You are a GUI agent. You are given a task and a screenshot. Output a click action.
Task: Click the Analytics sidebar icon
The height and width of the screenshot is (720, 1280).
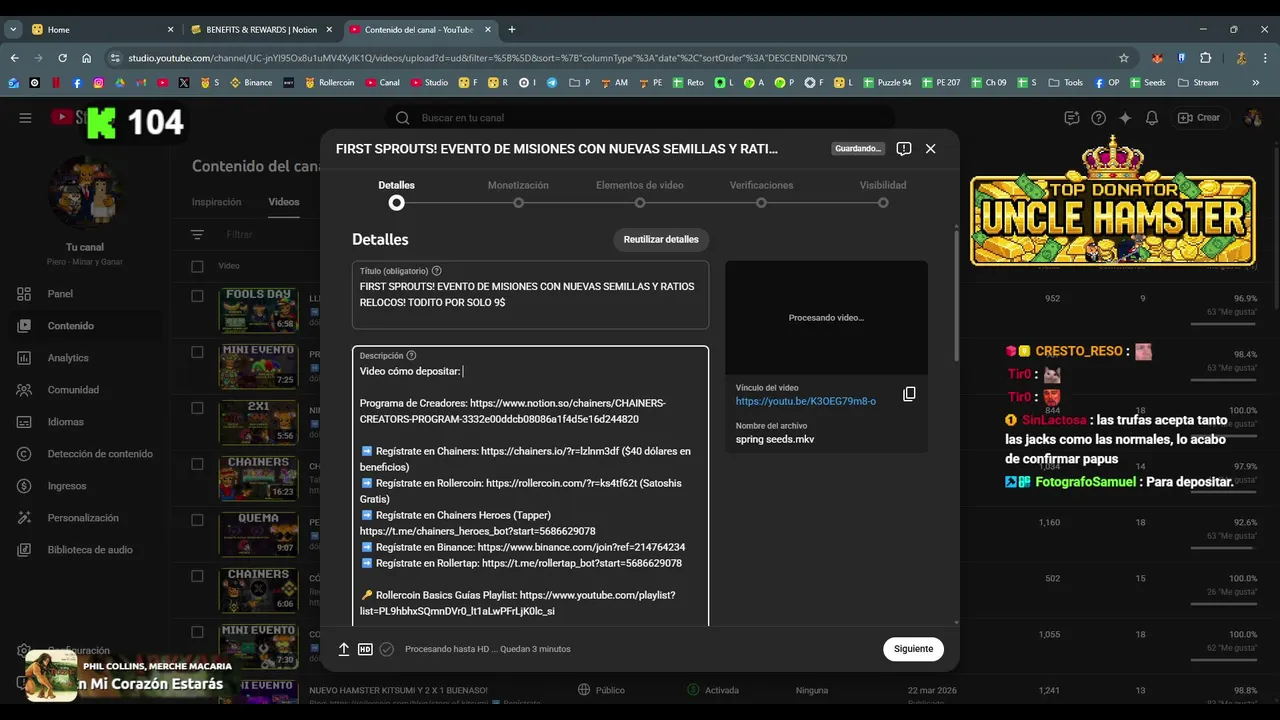click(24, 358)
